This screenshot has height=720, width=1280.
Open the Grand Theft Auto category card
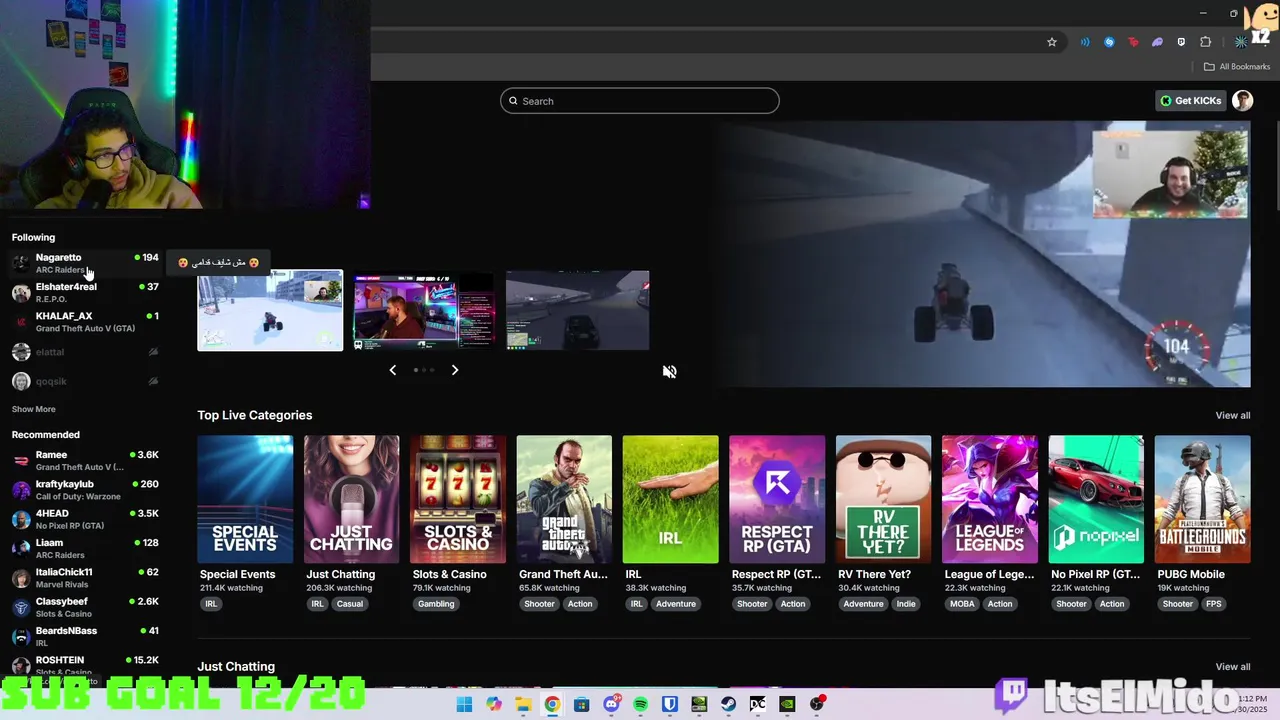tap(564, 499)
